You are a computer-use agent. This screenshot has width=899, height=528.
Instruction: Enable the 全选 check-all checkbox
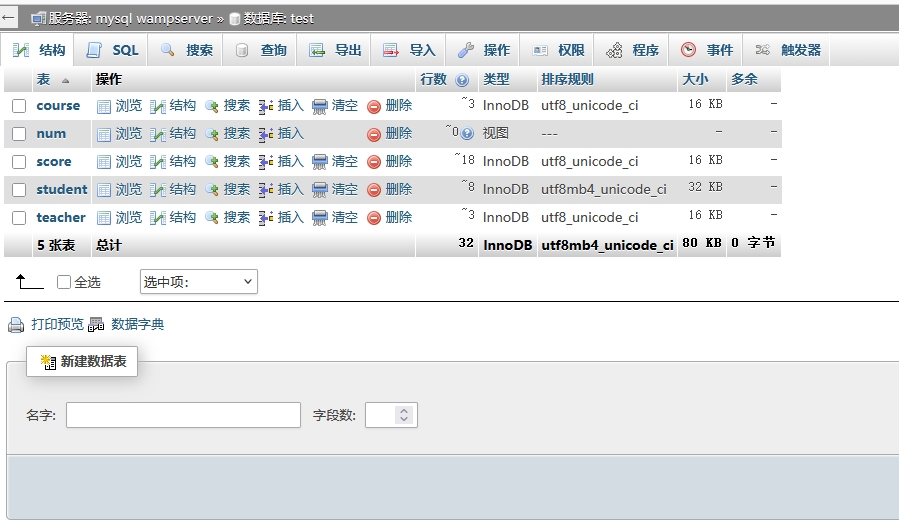tap(64, 283)
